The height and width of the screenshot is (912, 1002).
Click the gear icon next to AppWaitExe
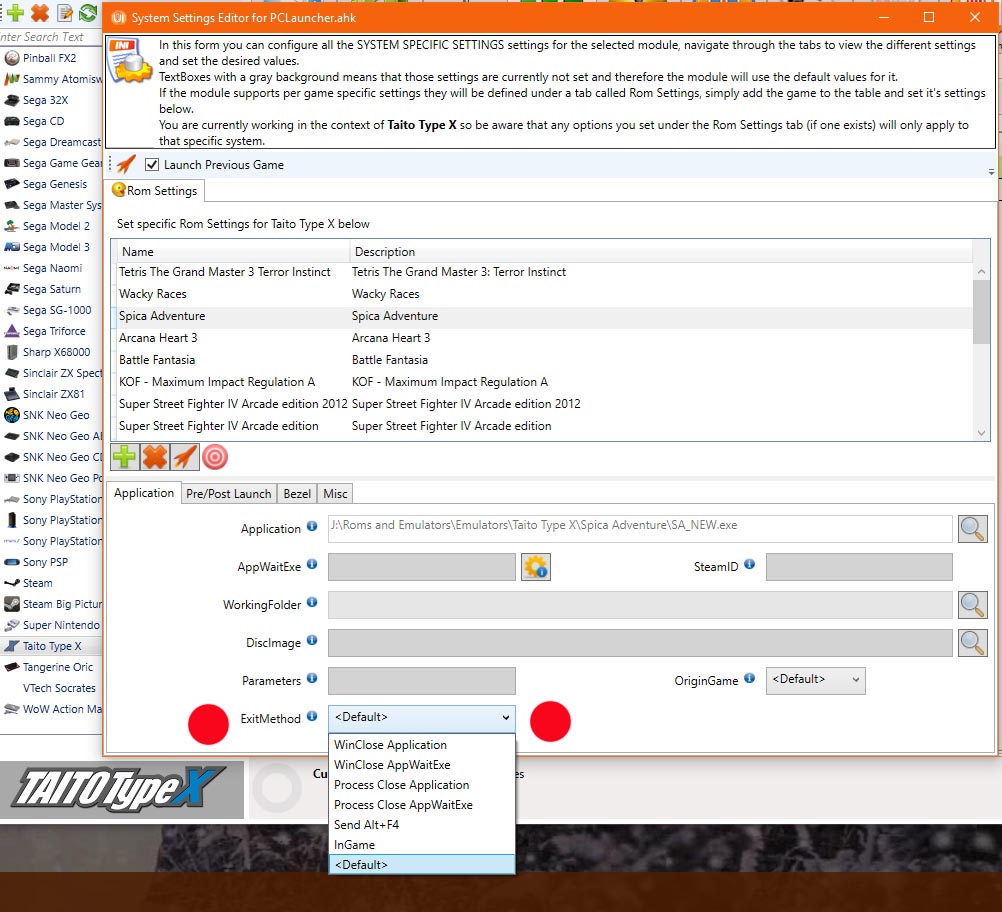(536, 567)
